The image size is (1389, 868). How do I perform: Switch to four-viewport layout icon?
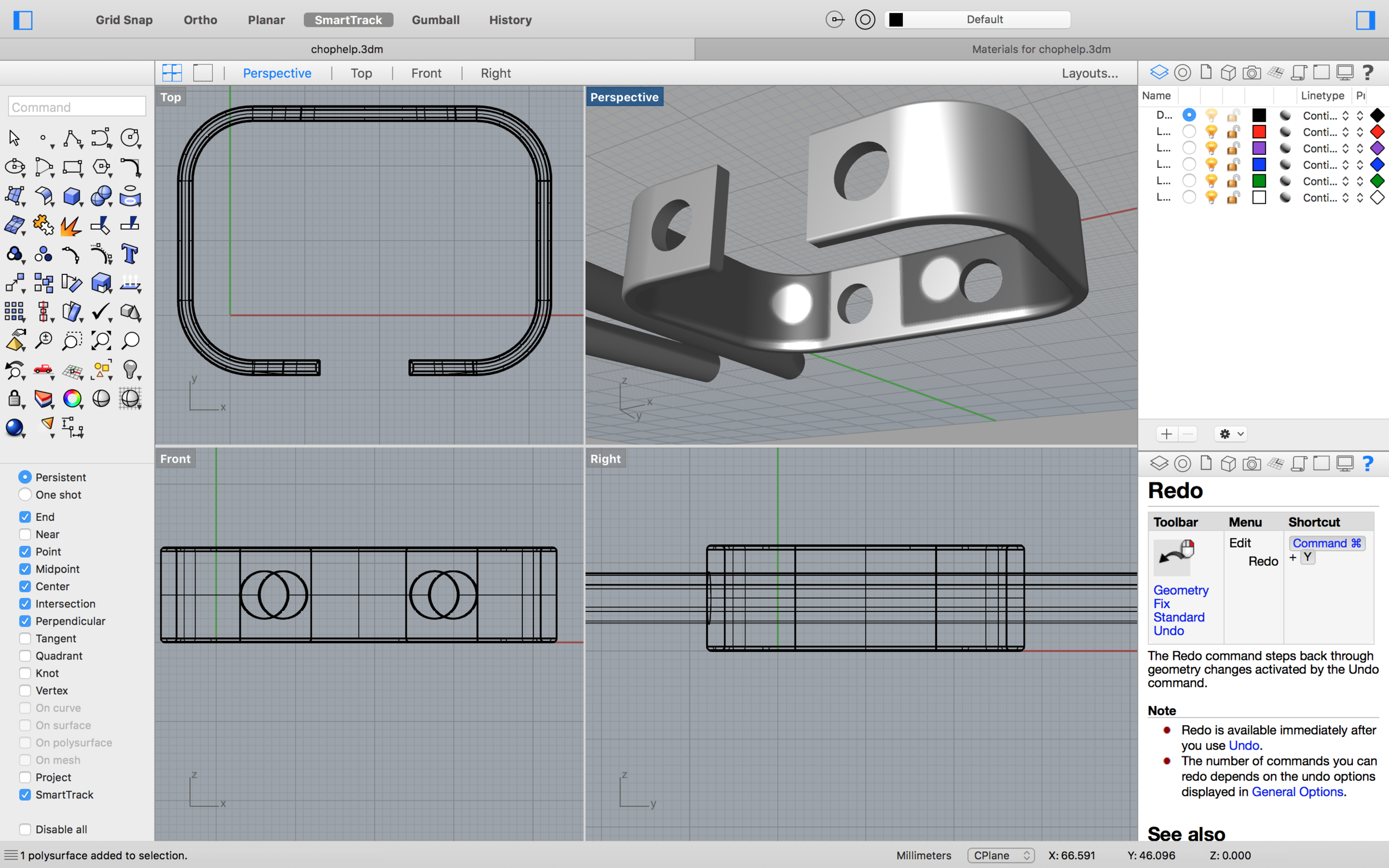172,73
